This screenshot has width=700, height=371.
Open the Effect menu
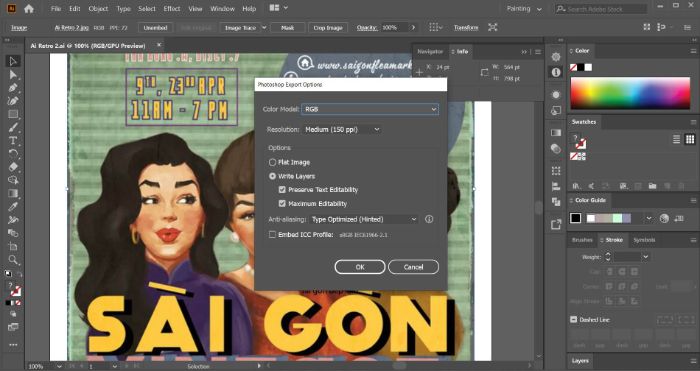172,8
